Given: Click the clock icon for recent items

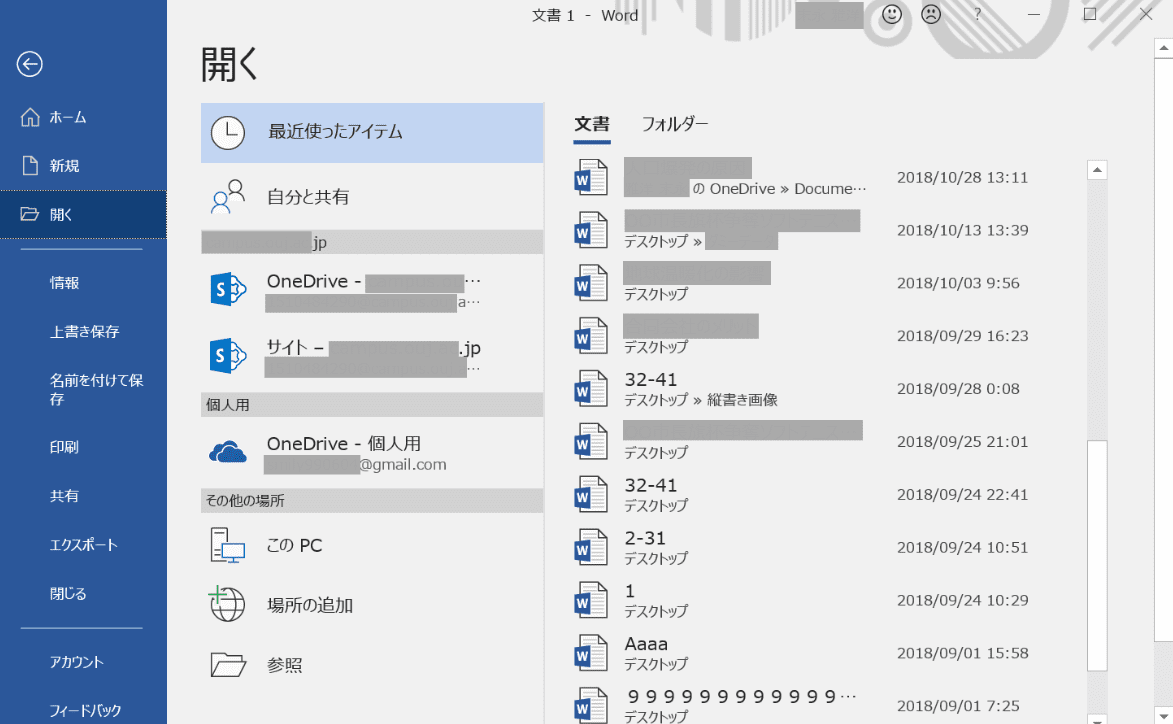Looking at the screenshot, I should coord(227,132).
